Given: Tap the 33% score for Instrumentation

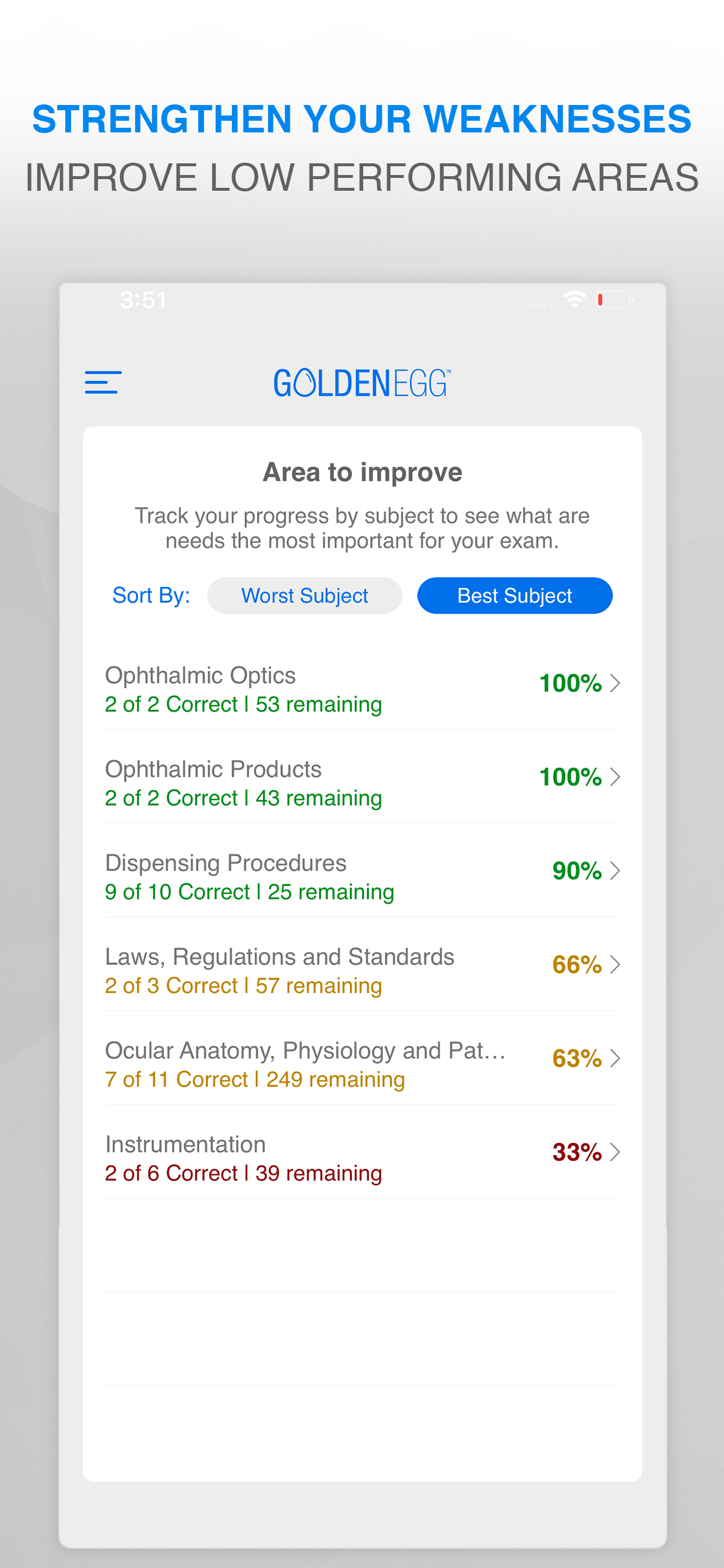Looking at the screenshot, I should (577, 1151).
